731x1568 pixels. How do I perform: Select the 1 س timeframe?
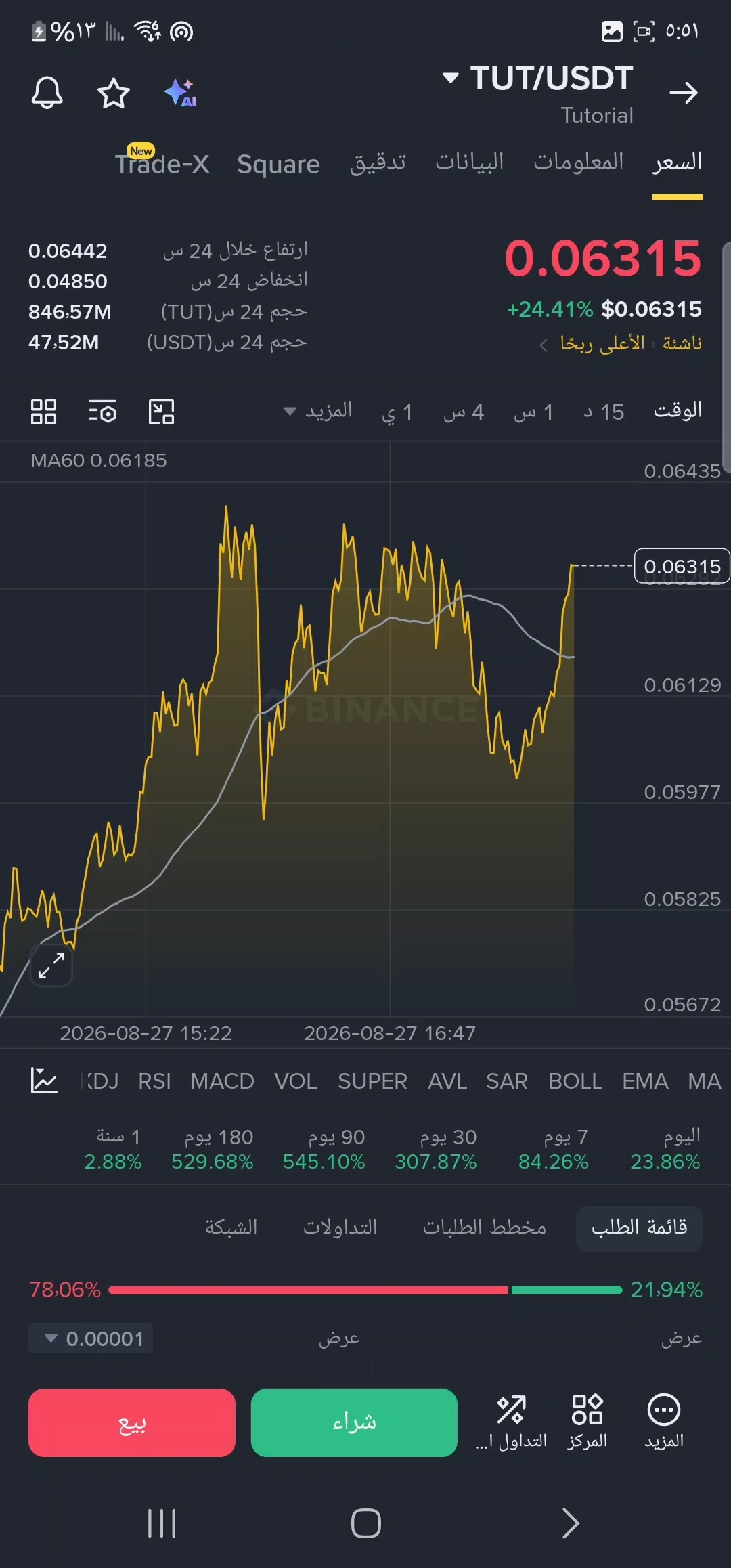533,412
